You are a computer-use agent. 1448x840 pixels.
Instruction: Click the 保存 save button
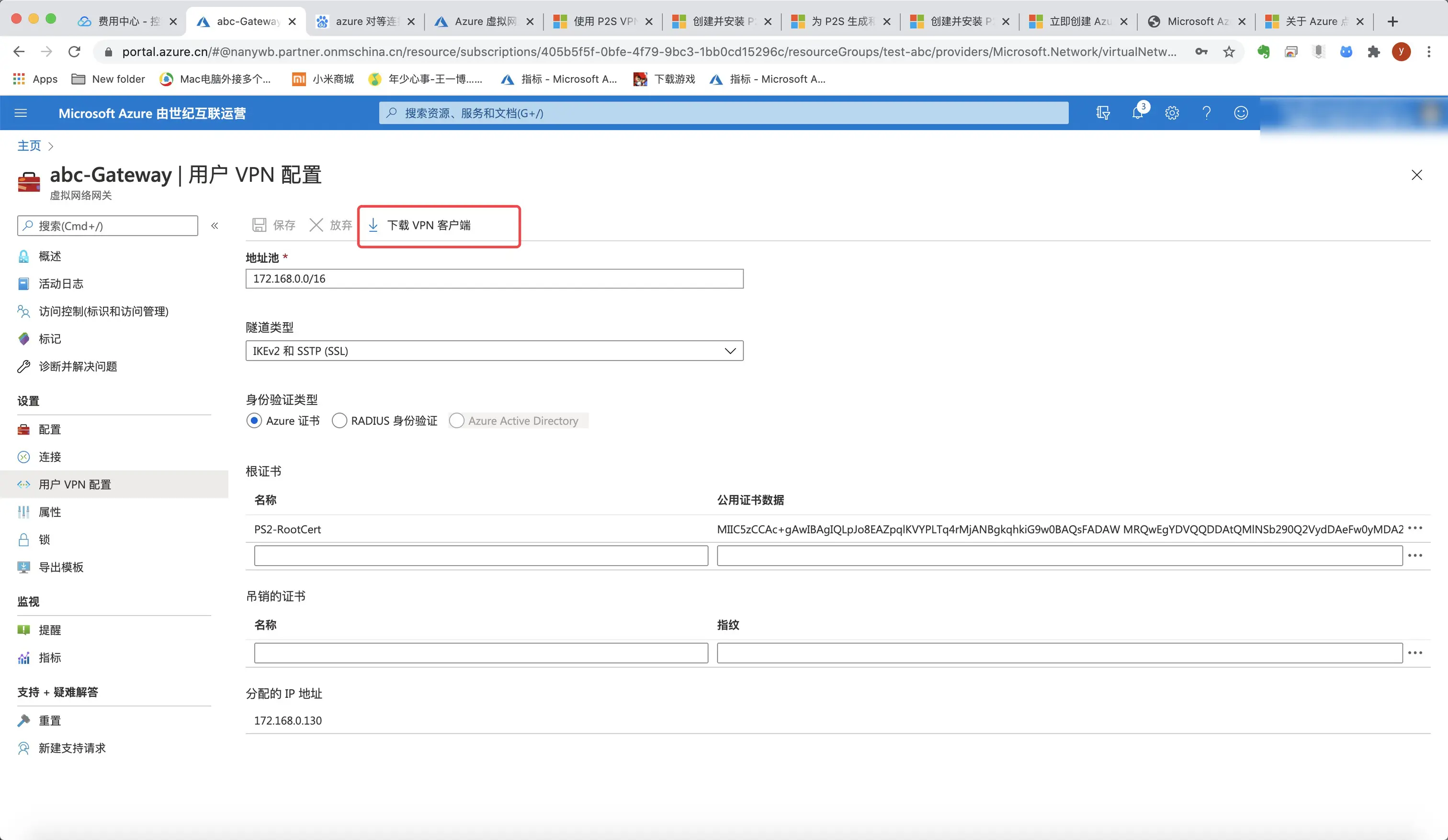(274, 225)
